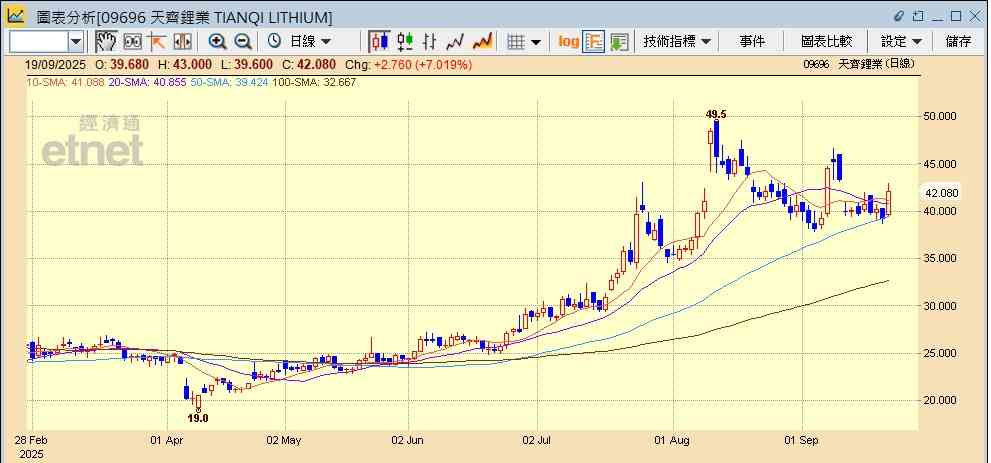This screenshot has height=463, width=991.
Task: Open the 設定 settings dropdown
Action: (x=901, y=42)
